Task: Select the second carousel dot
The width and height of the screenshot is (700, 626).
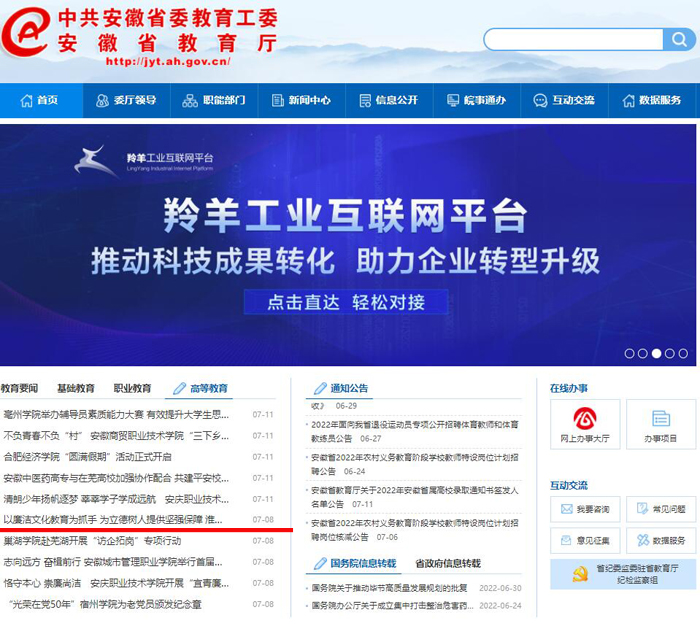Action: (643, 354)
